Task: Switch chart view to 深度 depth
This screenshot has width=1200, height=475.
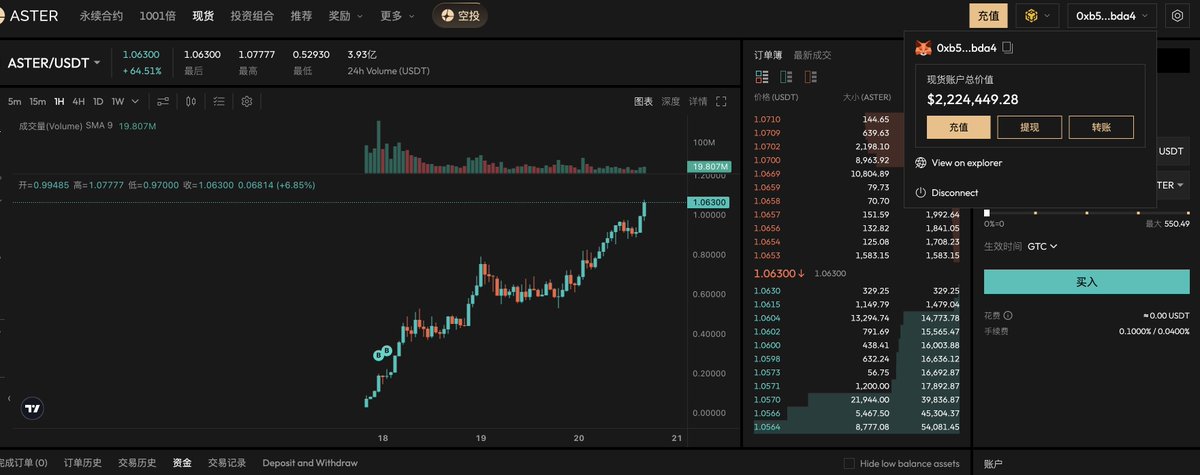Action: coord(671,101)
